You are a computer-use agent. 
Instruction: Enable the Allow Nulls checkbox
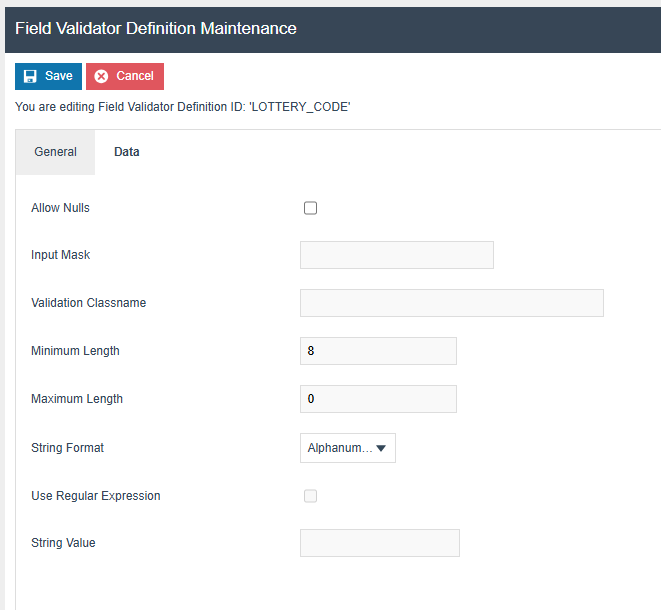pyautogui.click(x=310, y=208)
